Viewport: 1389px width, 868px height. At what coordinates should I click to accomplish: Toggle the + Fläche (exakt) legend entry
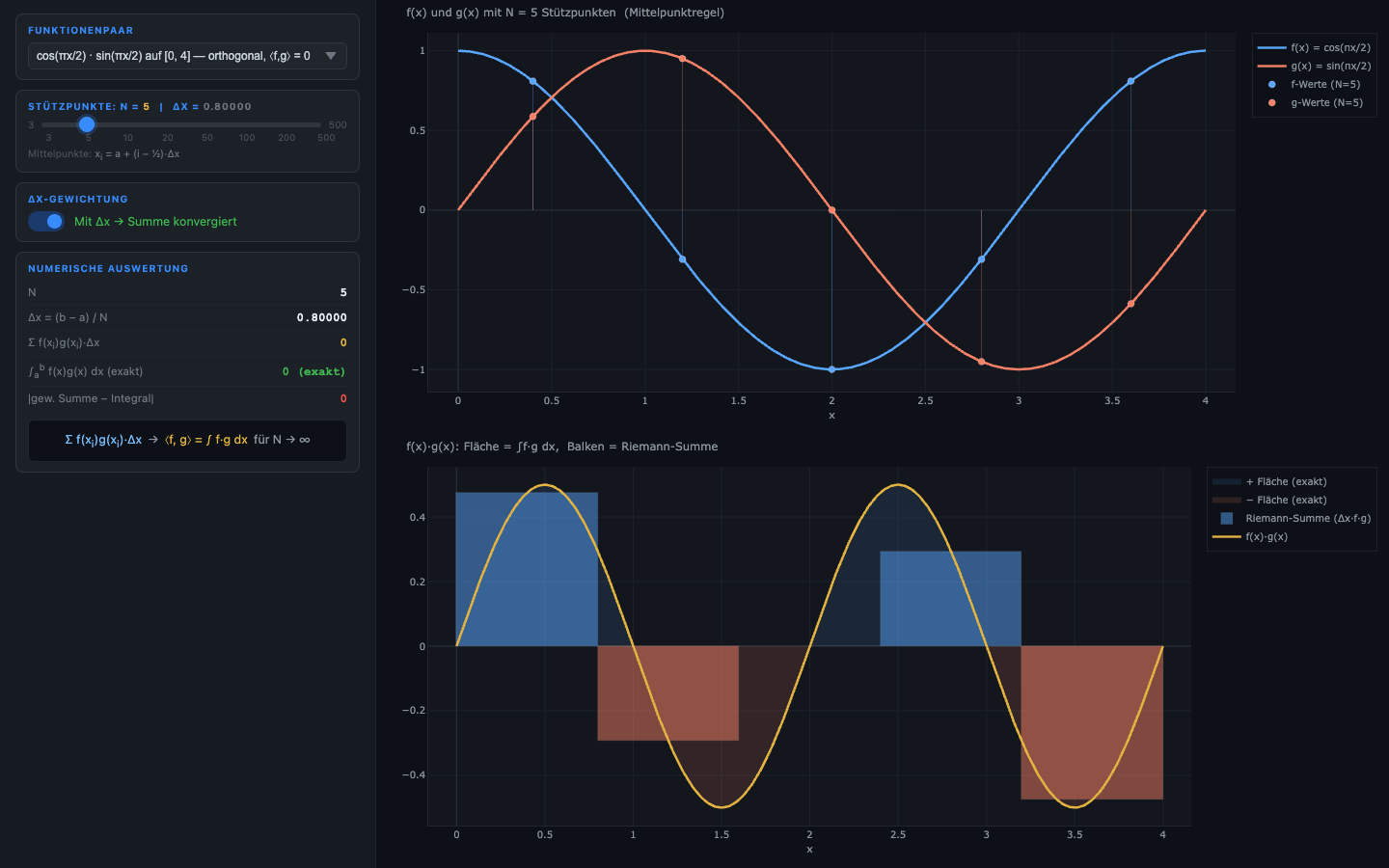[x=1269, y=481]
